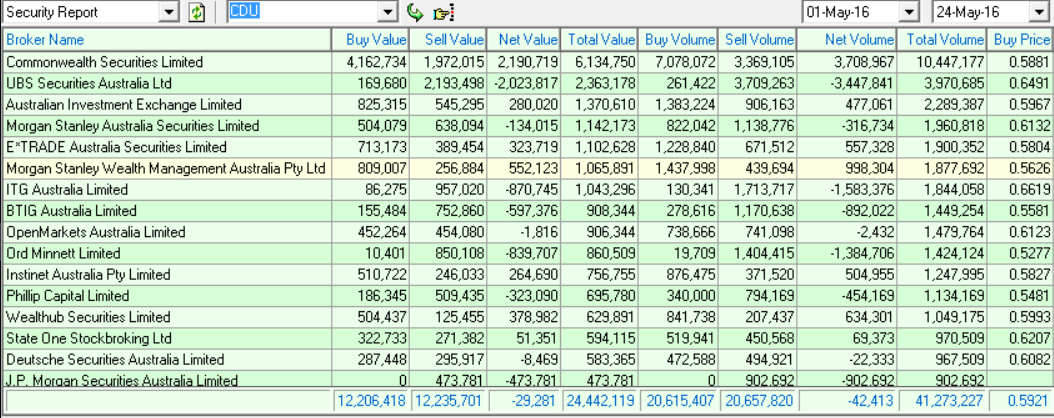The height and width of the screenshot is (418, 1054).
Task: Click Ord Minnett buy value 10,401
Action: [x=388, y=253]
